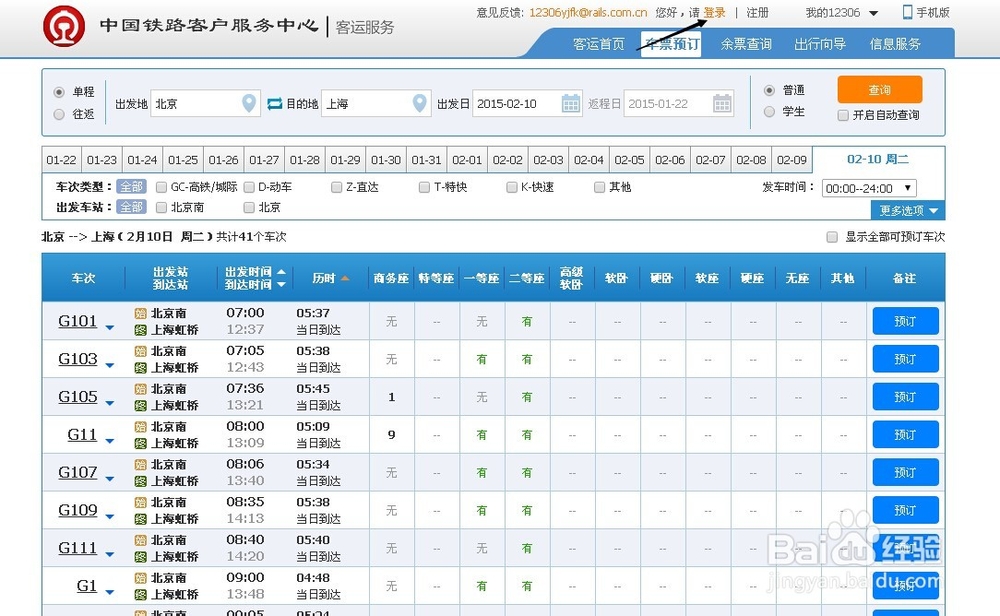Click the China Railway red logo
The width and height of the screenshot is (1000, 616).
[x=64, y=26]
